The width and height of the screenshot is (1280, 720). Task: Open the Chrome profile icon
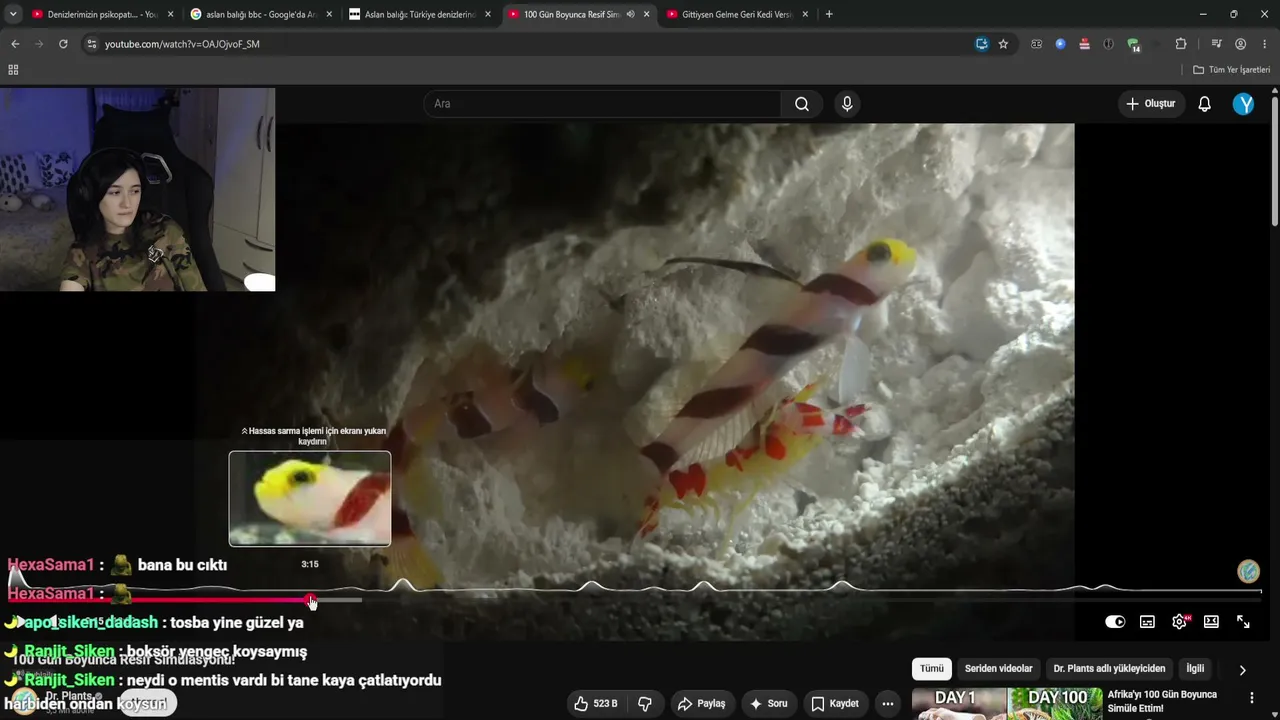coord(1240,44)
